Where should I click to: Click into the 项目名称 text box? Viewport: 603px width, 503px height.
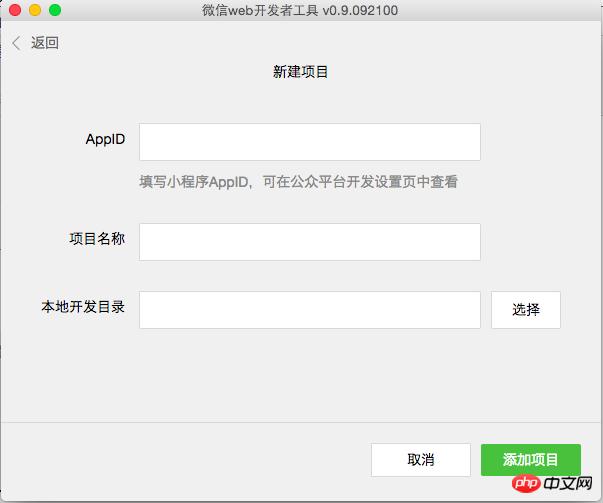309,241
